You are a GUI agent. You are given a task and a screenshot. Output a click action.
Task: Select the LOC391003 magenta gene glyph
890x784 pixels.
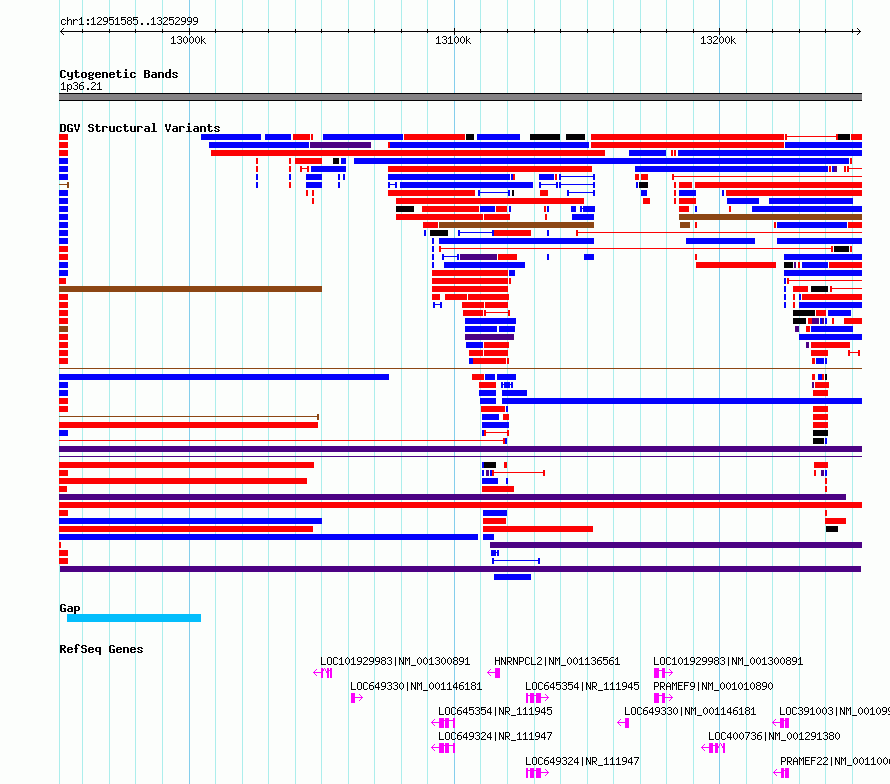(x=781, y=723)
